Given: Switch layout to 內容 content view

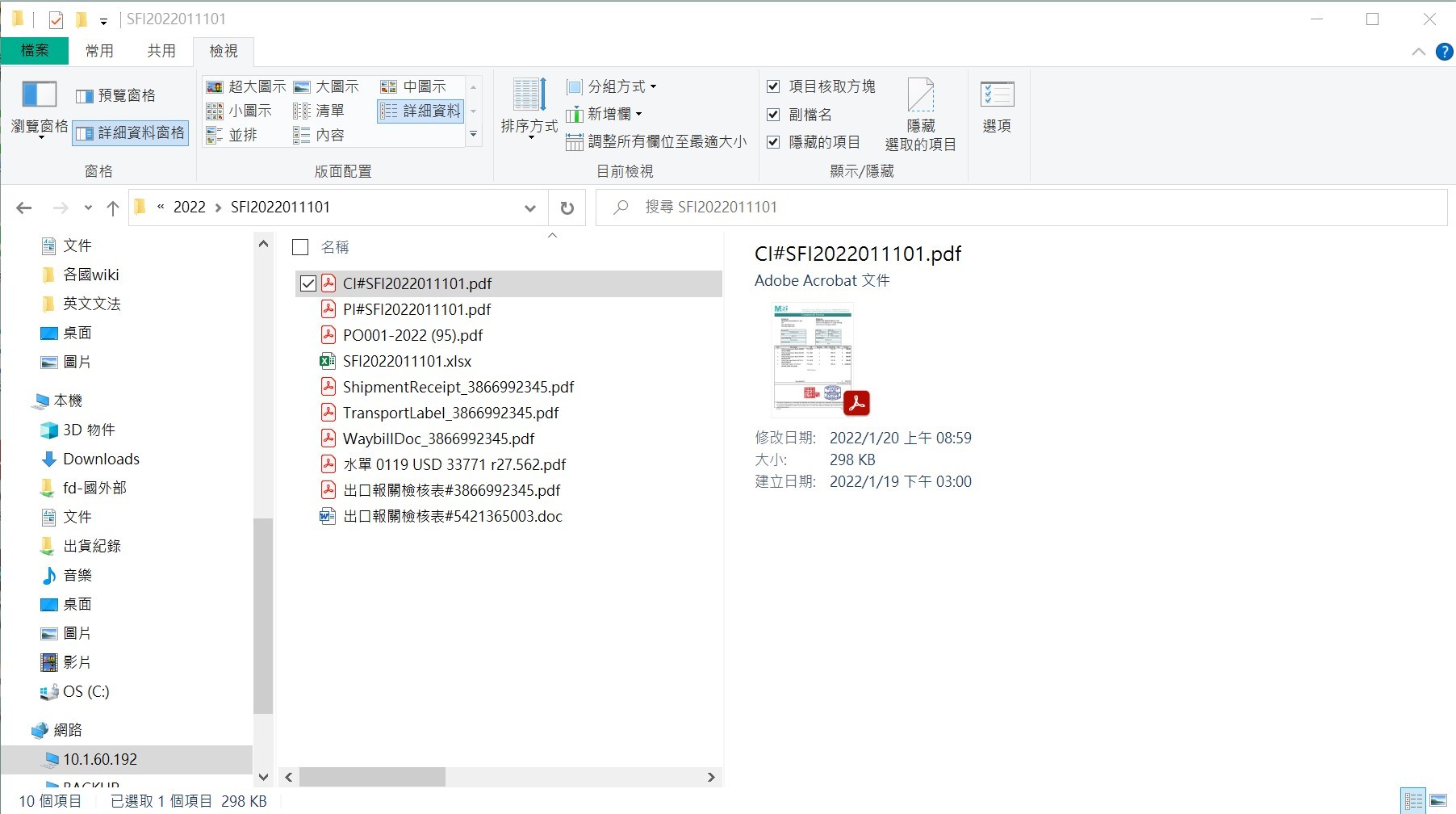Looking at the screenshot, I should point(319,135).
